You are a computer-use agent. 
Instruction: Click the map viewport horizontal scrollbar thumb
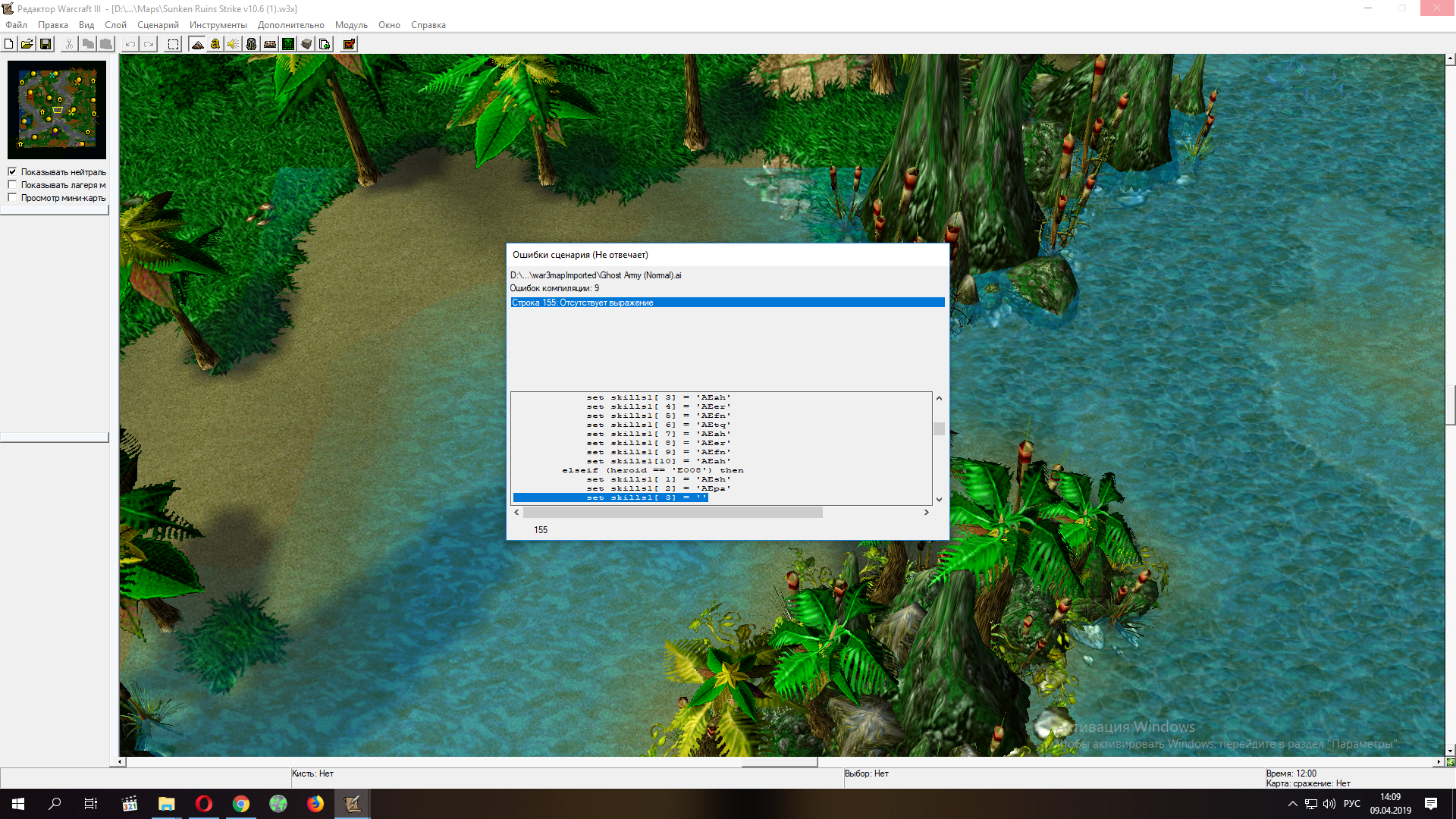[x=780, y=762]
